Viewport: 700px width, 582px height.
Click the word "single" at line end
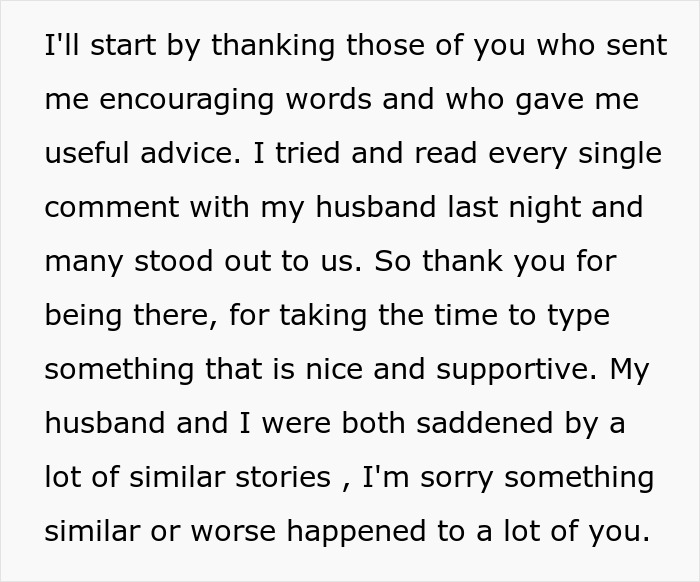620,154
